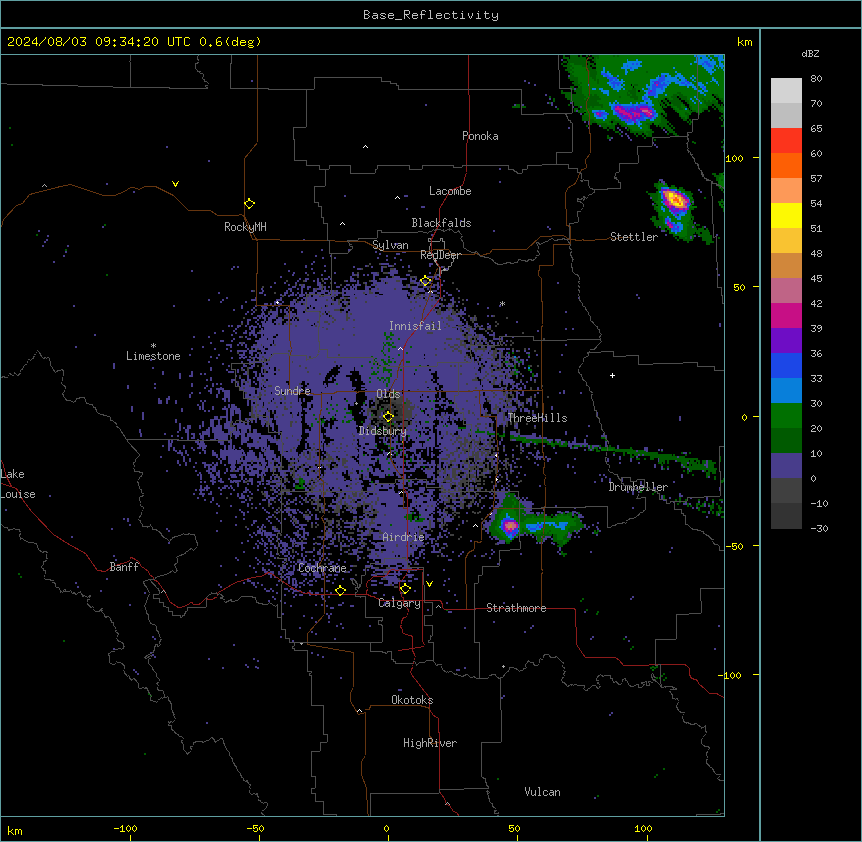Screen dimensions: 862x842
Task: Click the Didsbury town label
Action: [383, 431]
